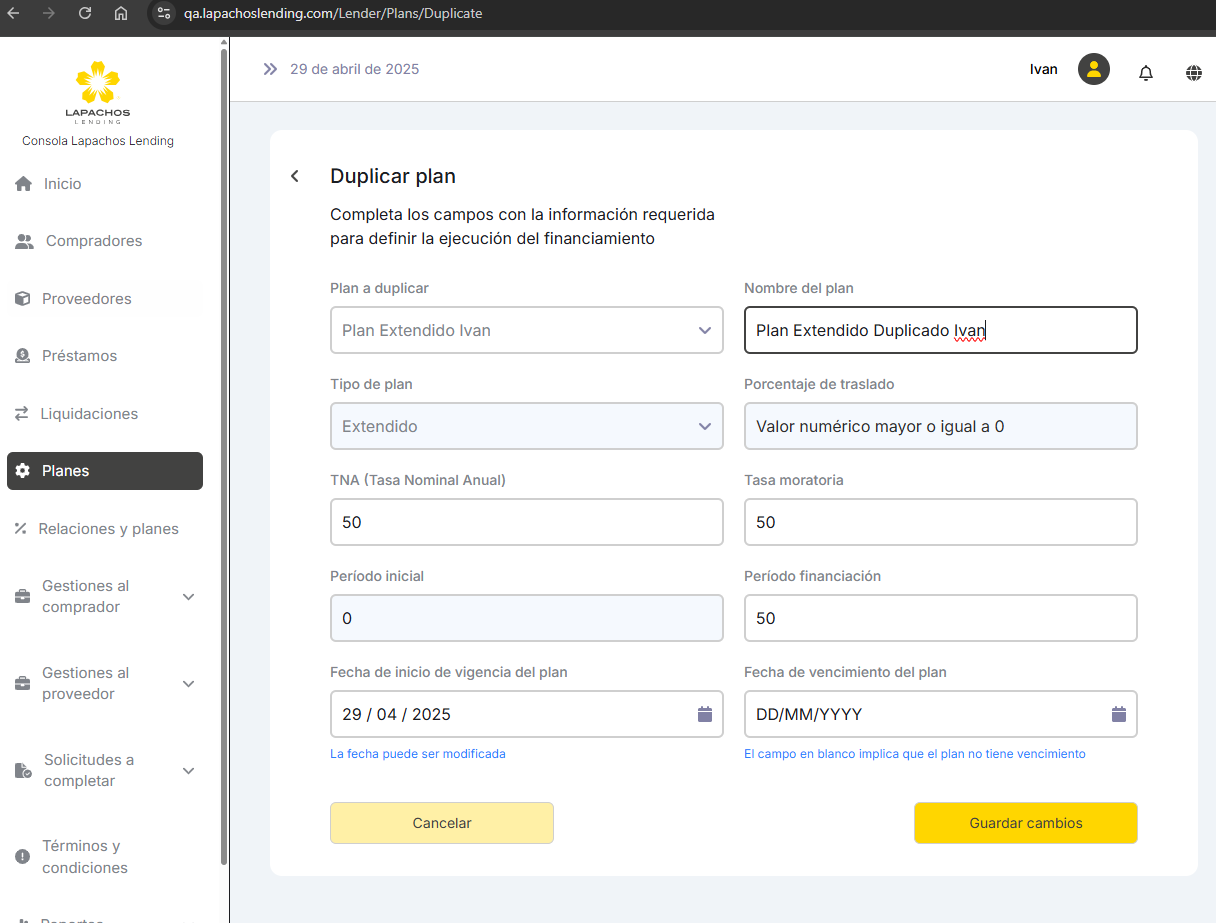The width and height of the screenshot is (1216, 923).
Task: Open Préstamos in the sidebar
Action: coord(79,356)
